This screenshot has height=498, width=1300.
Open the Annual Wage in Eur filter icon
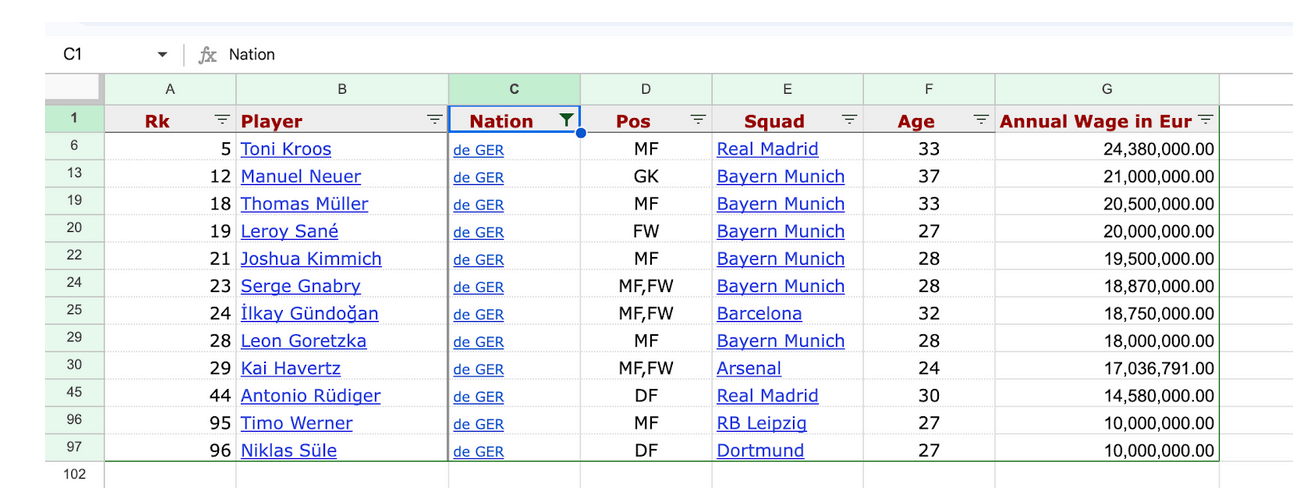click(x=1205, y=120)
